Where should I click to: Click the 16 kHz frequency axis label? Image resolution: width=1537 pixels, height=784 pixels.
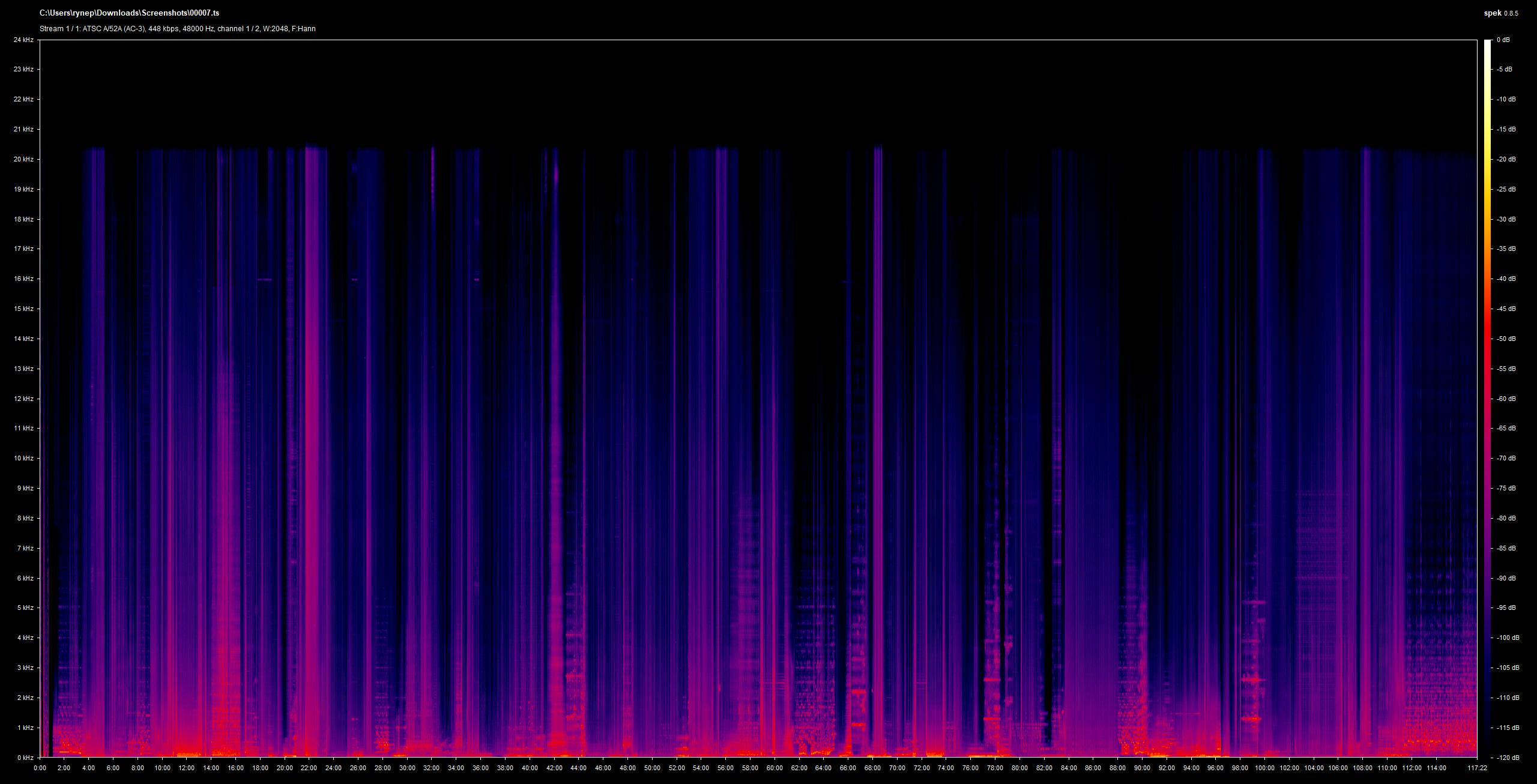[23, 279]
